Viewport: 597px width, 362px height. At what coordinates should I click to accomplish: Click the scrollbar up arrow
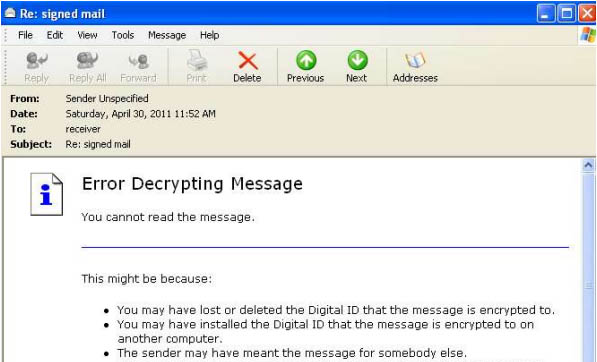[x=588, y=165]
